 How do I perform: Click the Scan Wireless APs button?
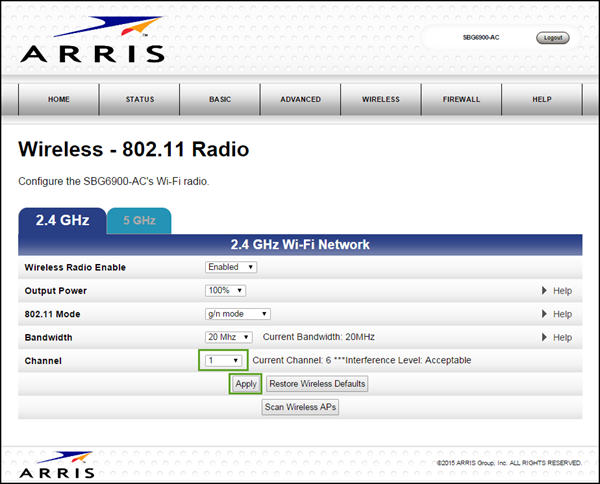tap(300, 407)
